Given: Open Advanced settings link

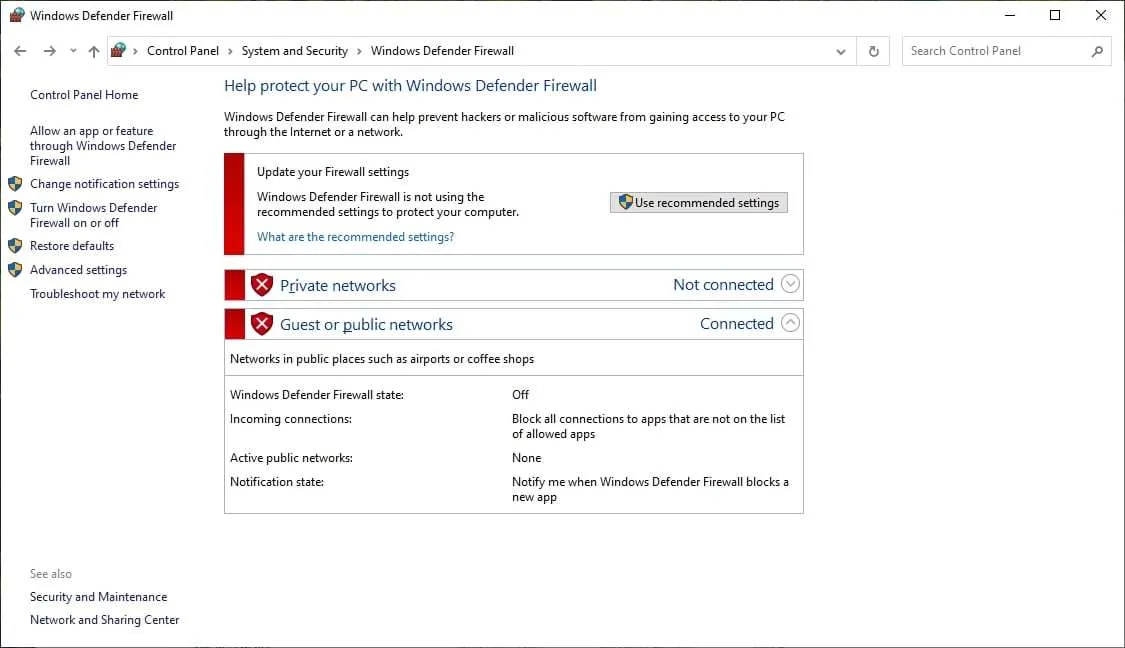Looking at the screenshot, I should click(x=78, y=270).
